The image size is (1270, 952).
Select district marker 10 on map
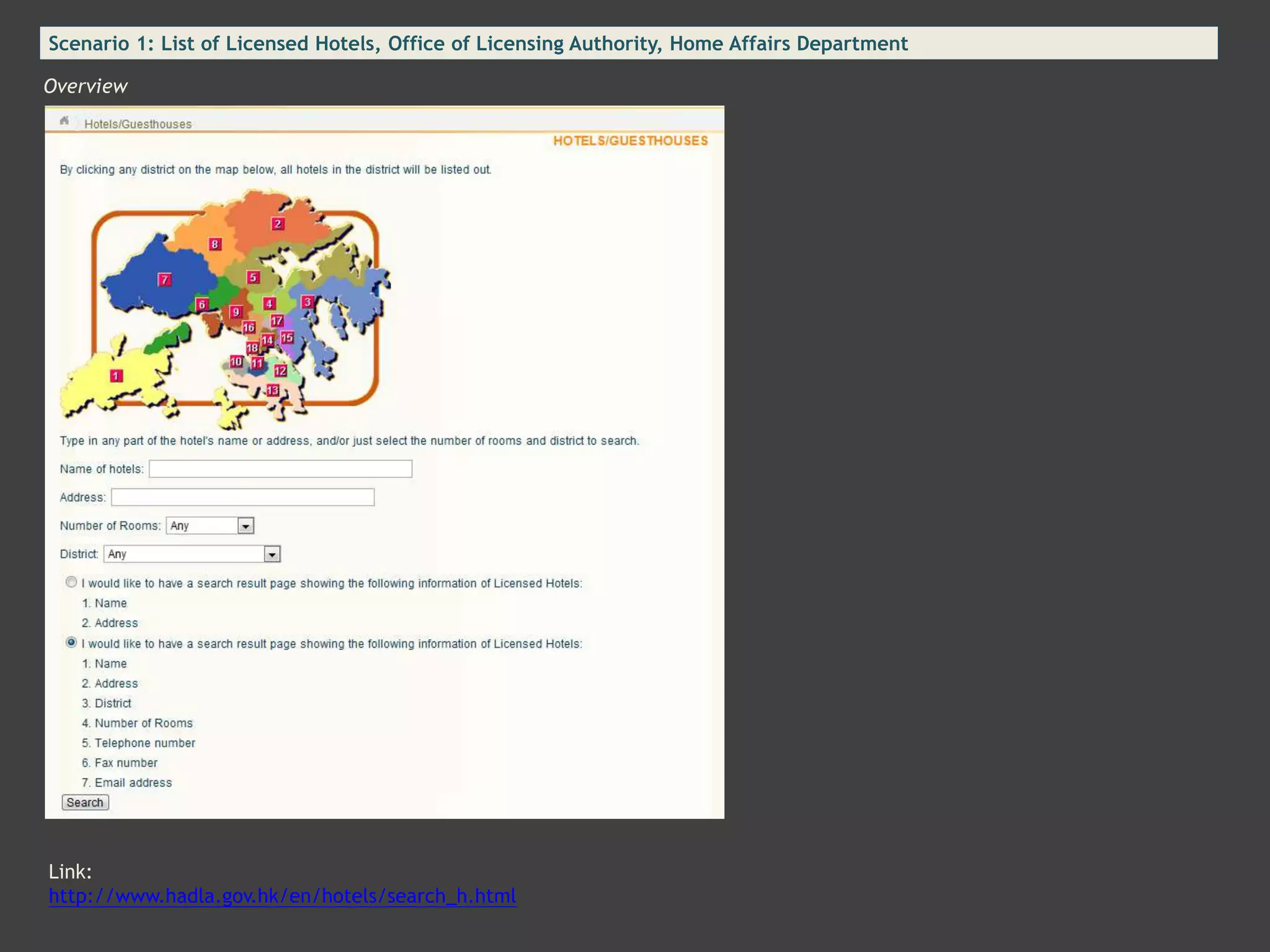(x=236, y=361)
